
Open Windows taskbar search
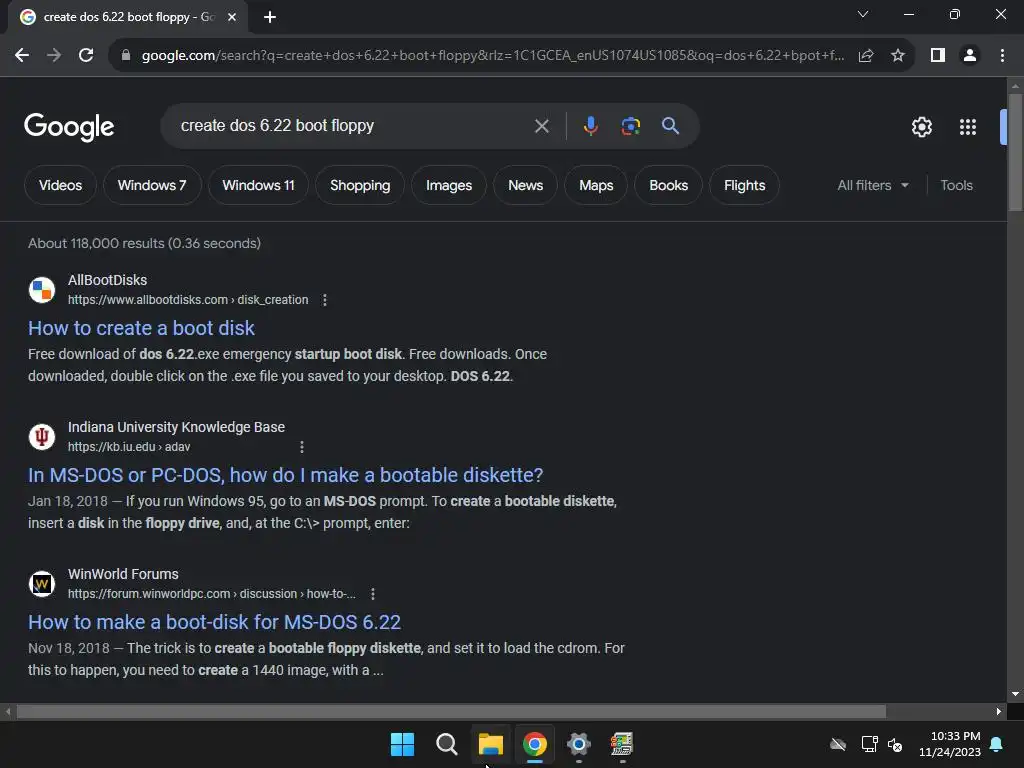pyautogui.click(x=447, y=744)
